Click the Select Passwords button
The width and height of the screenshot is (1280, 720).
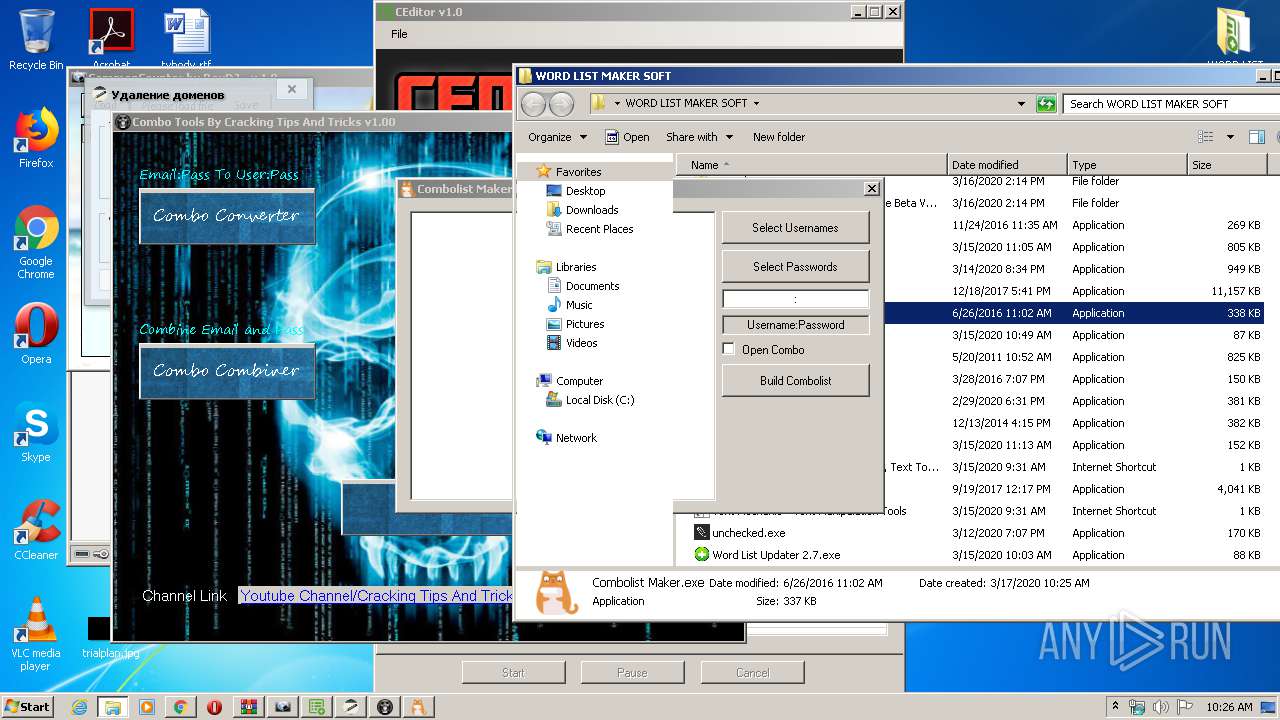pos(795,267)
